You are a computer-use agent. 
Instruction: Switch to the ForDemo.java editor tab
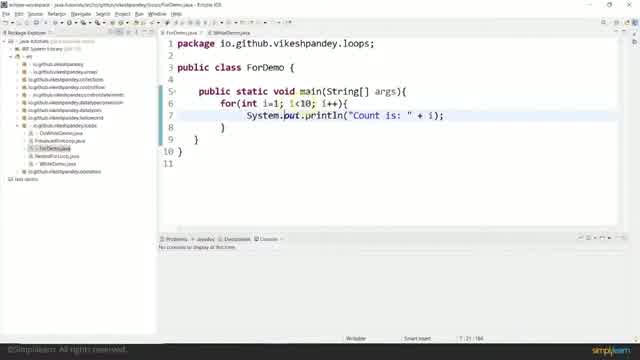(x=181, y=33)
